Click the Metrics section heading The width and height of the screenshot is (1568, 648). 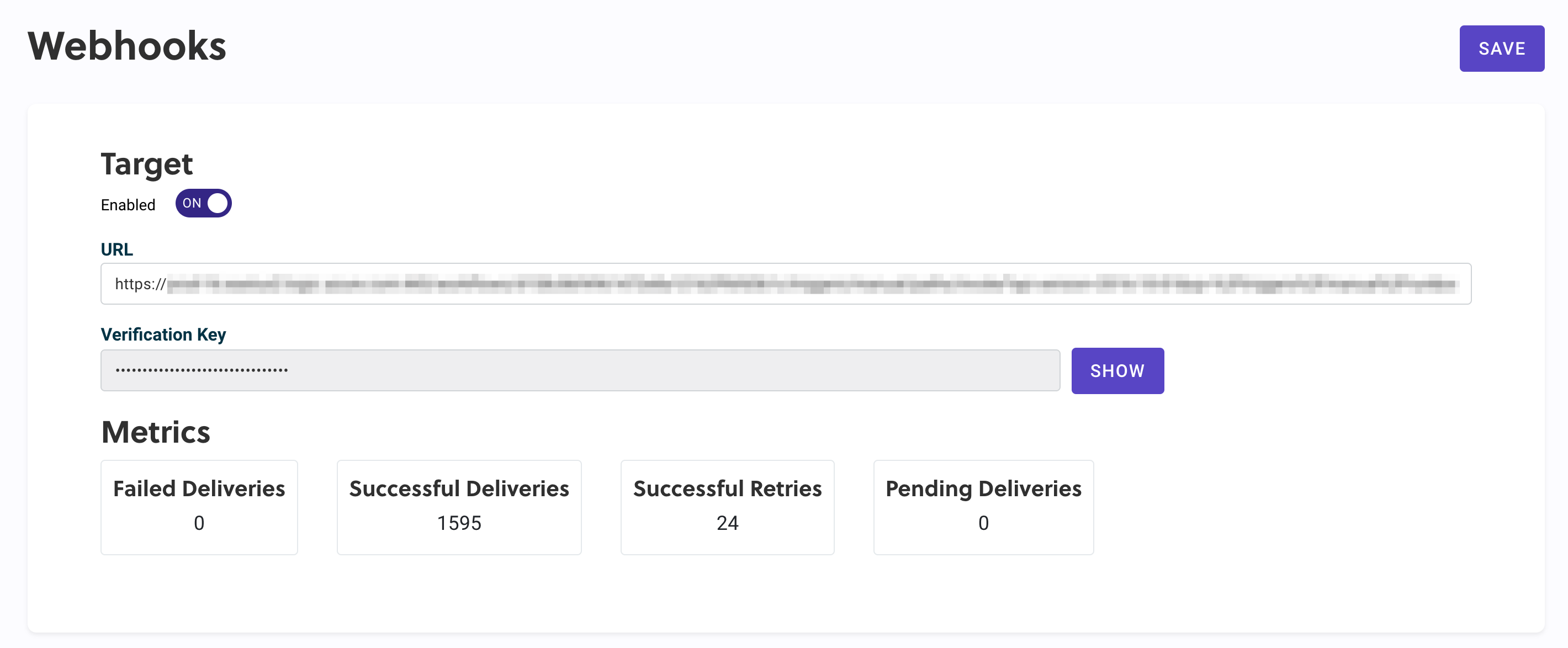(155, 432)
